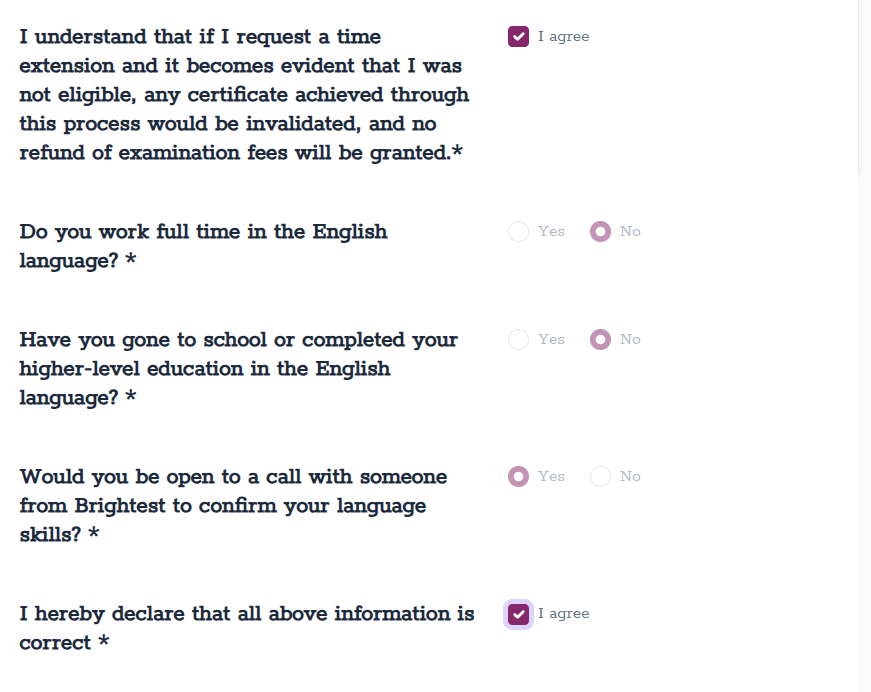Click the 'call with someone from Brightest' question
This screenshot has height=692, width=871.
233,506
